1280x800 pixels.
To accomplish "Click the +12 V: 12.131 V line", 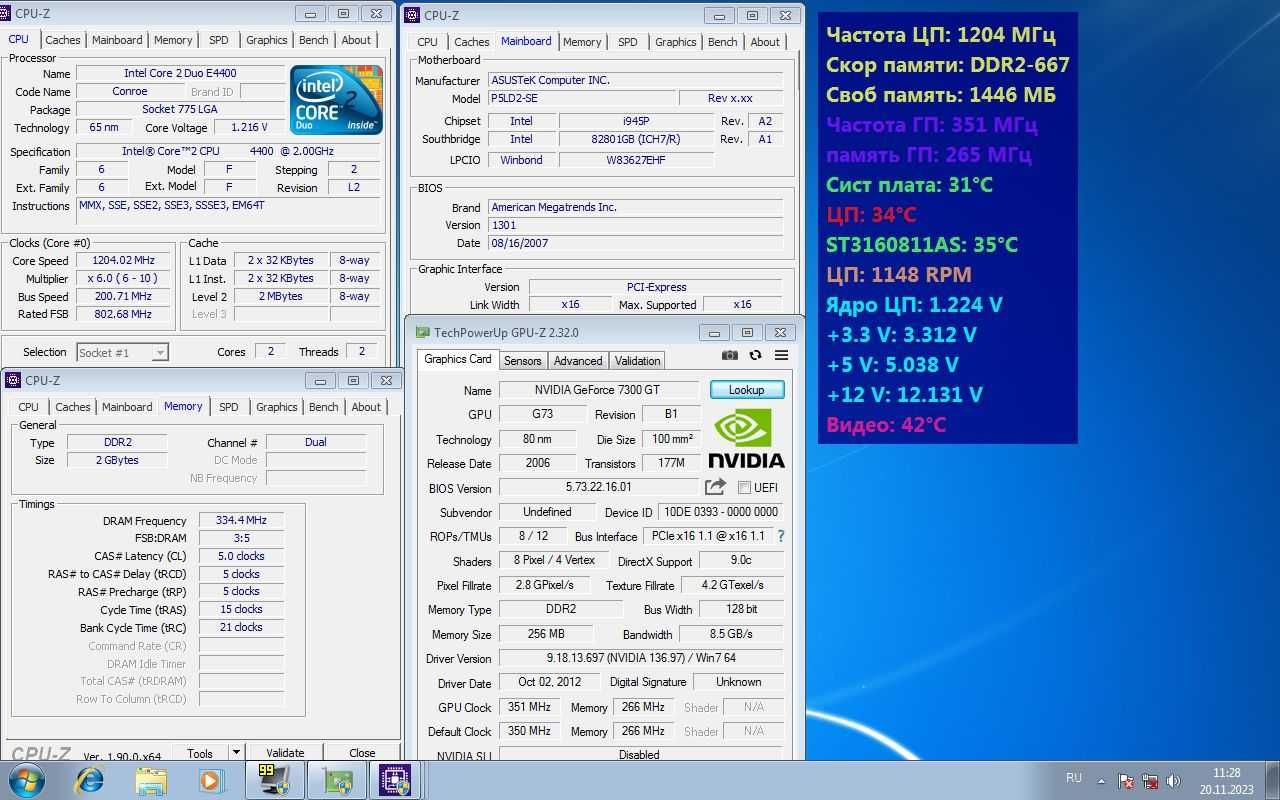I will [x=905, y=395].
